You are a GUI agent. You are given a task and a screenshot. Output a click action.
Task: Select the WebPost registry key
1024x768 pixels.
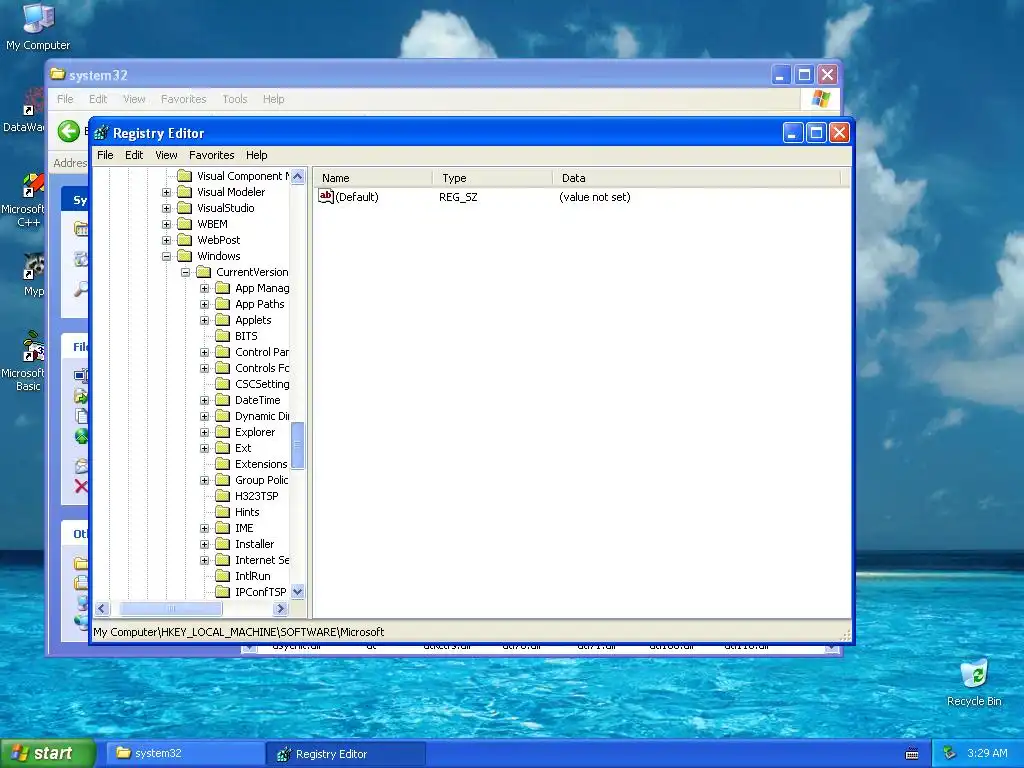[x=218, y=240]
